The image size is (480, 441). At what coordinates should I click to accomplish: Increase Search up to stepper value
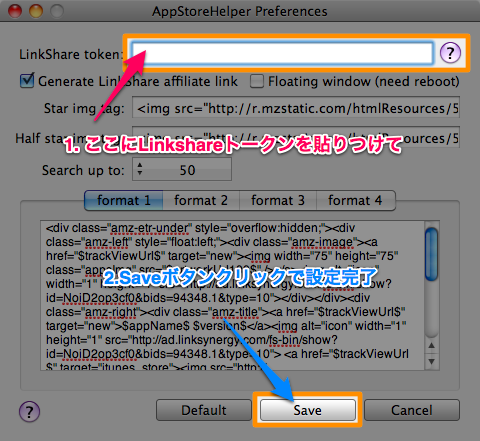pyautogui.click(x=140, y=165)
